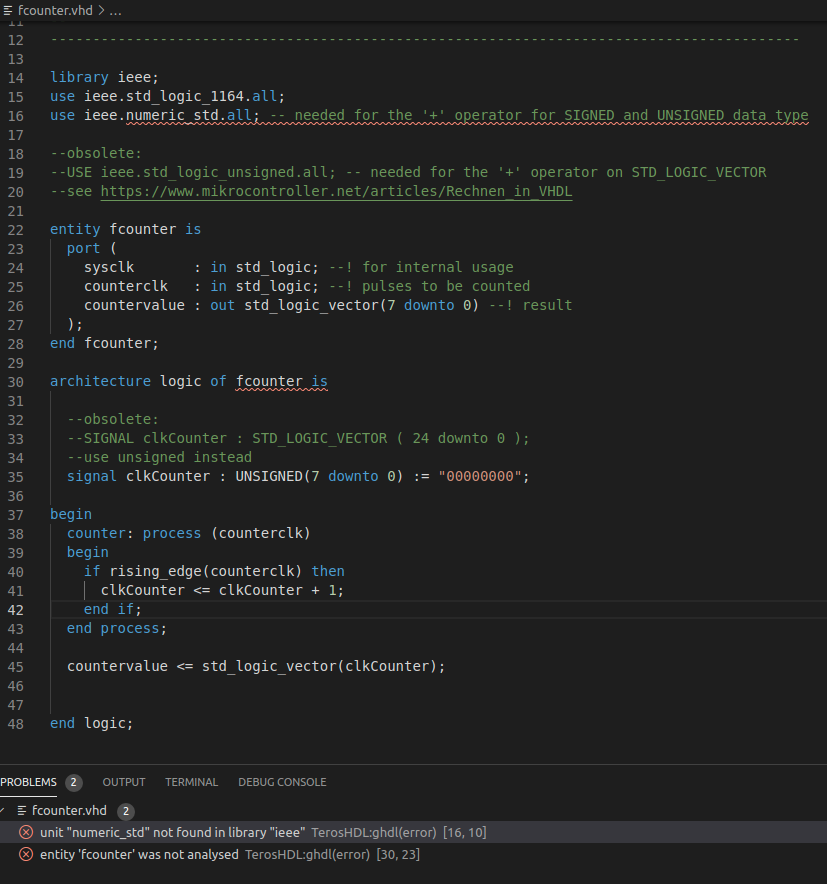Screen dimensions: 827x884
Task: Follow the mikrocontroller.net Rechnen_in_VHDL link
Action: [336, 191]
